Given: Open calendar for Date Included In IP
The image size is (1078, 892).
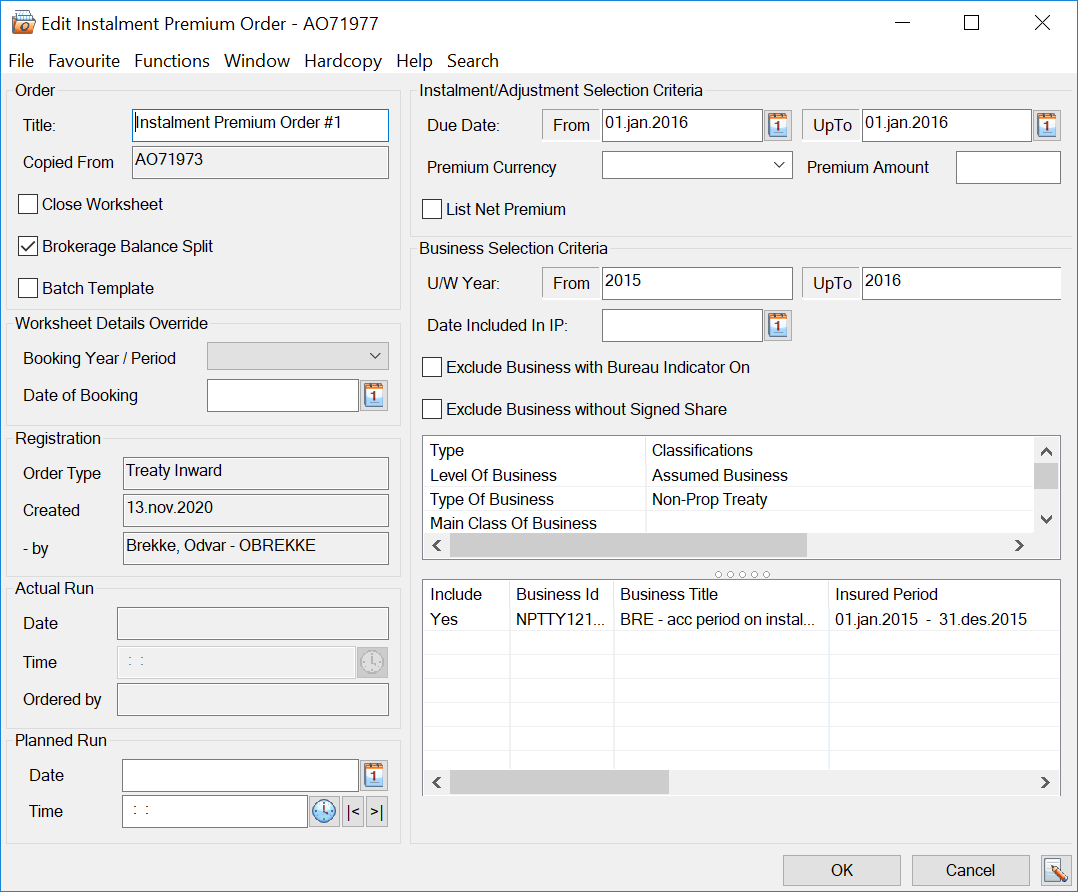Looking at the screenshot, I should [778, 325].
